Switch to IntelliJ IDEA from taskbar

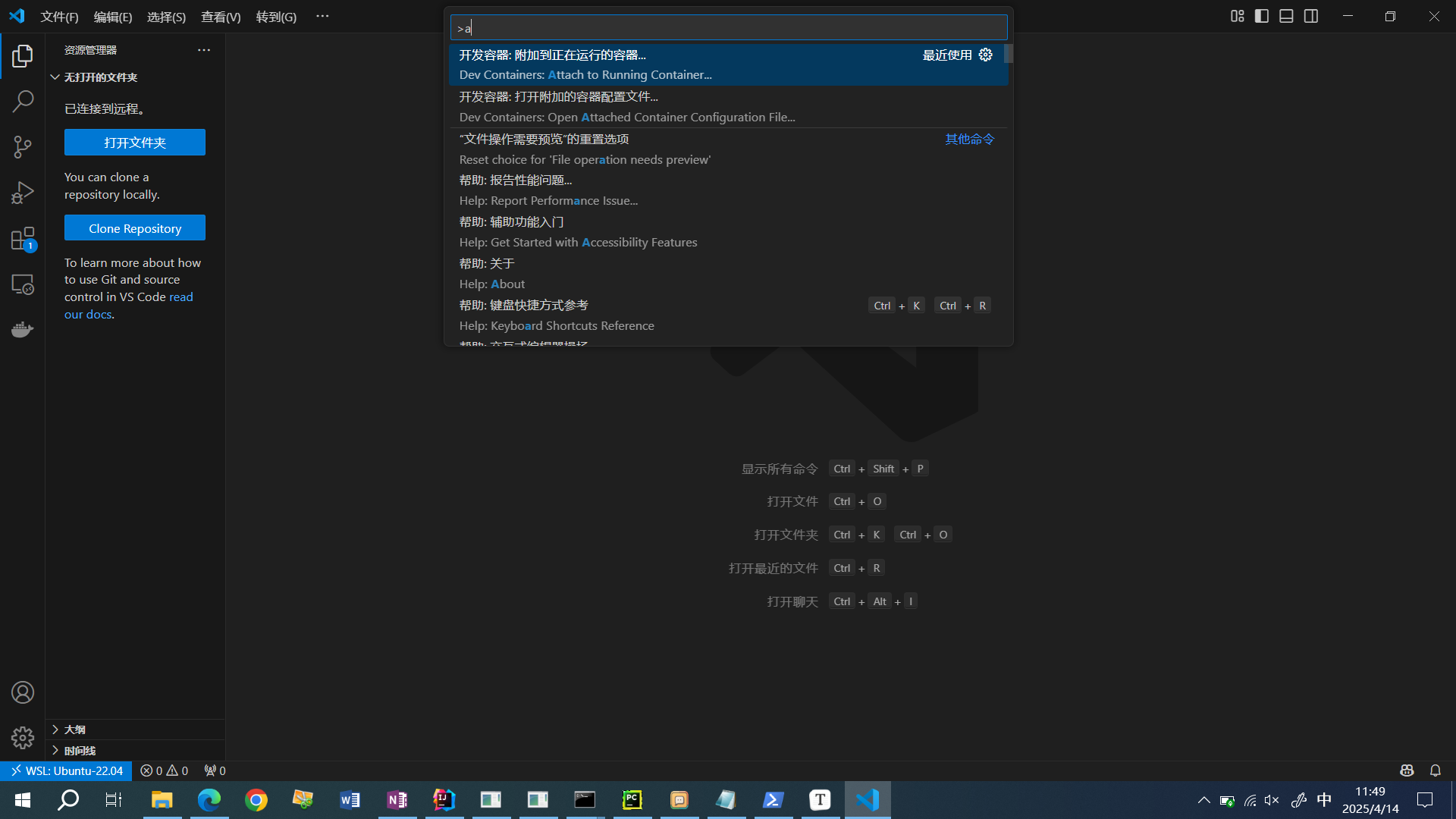(x=444, y=800)
